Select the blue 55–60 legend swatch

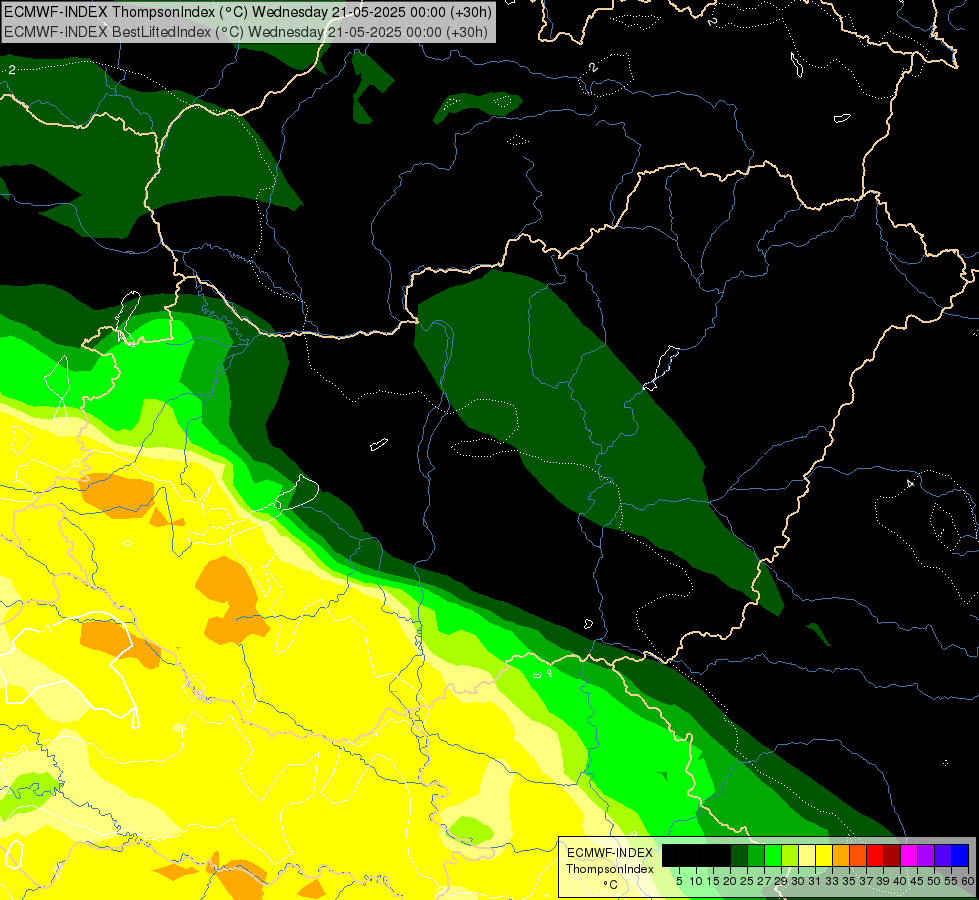tap(960, 855)
